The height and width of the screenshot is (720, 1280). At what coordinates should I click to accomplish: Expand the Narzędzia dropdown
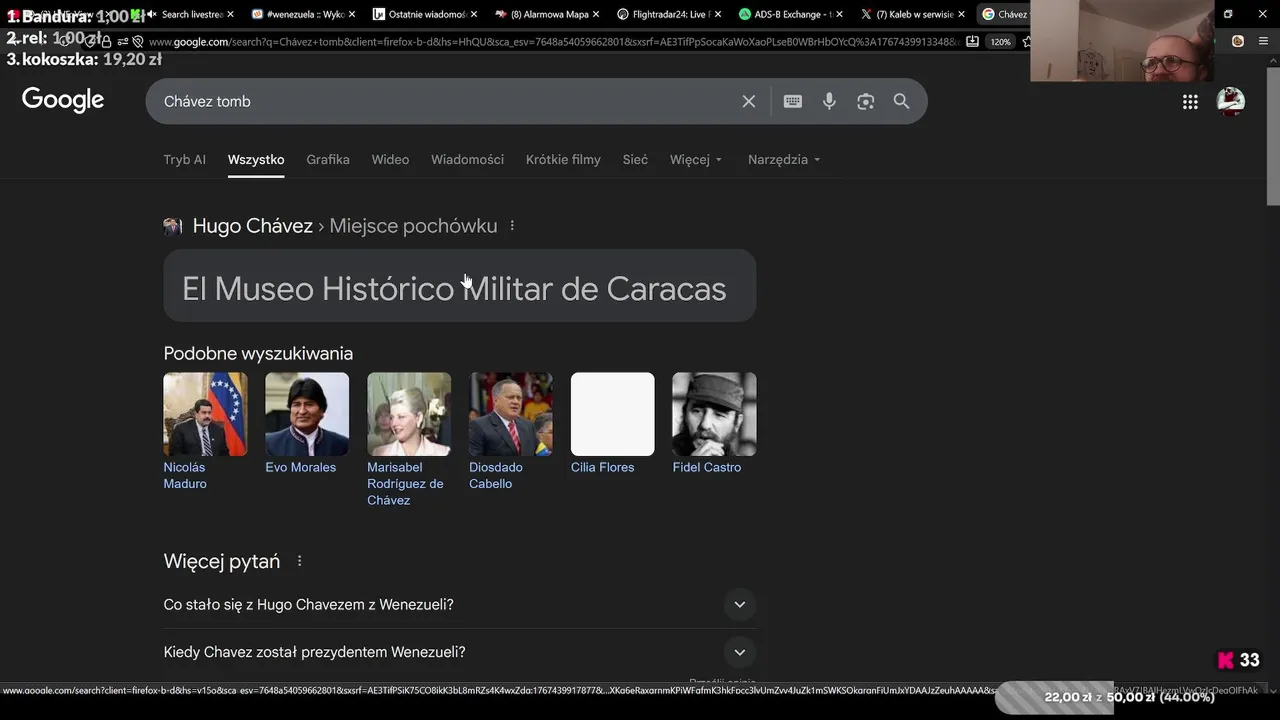tap(784, 160)
